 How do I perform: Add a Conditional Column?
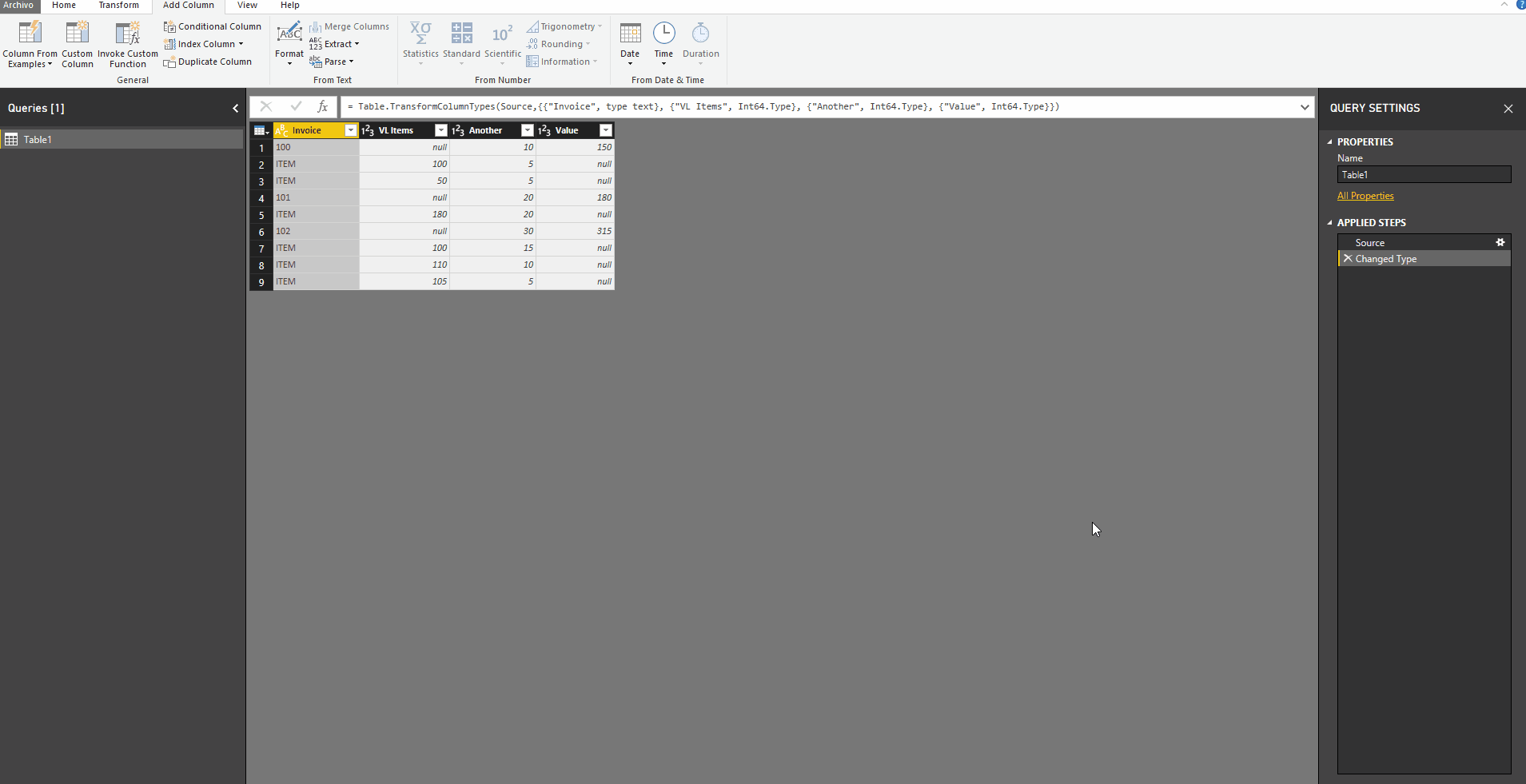pos(213,26)
